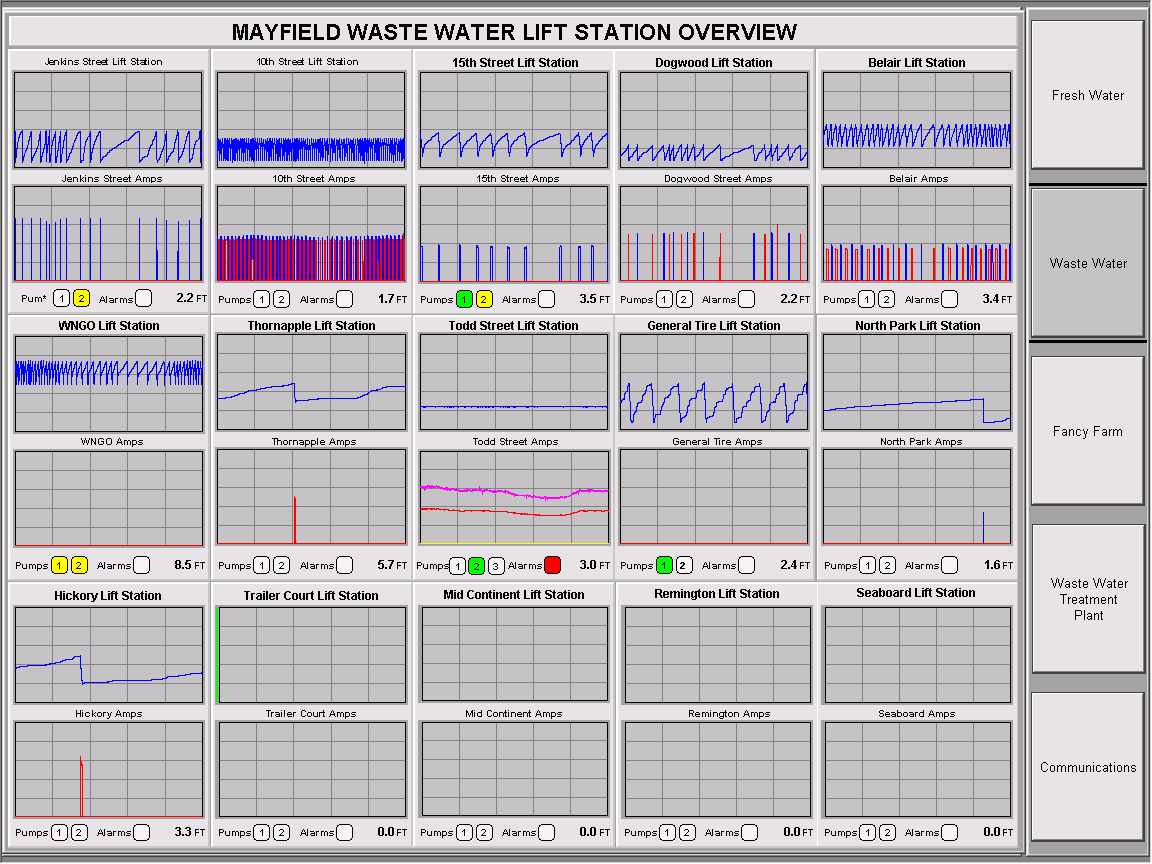Click green pump 1 indicator at 15th Street
Image resolution: width=1152 pixels, height=864 pixels.
click(x=464, y=299)
